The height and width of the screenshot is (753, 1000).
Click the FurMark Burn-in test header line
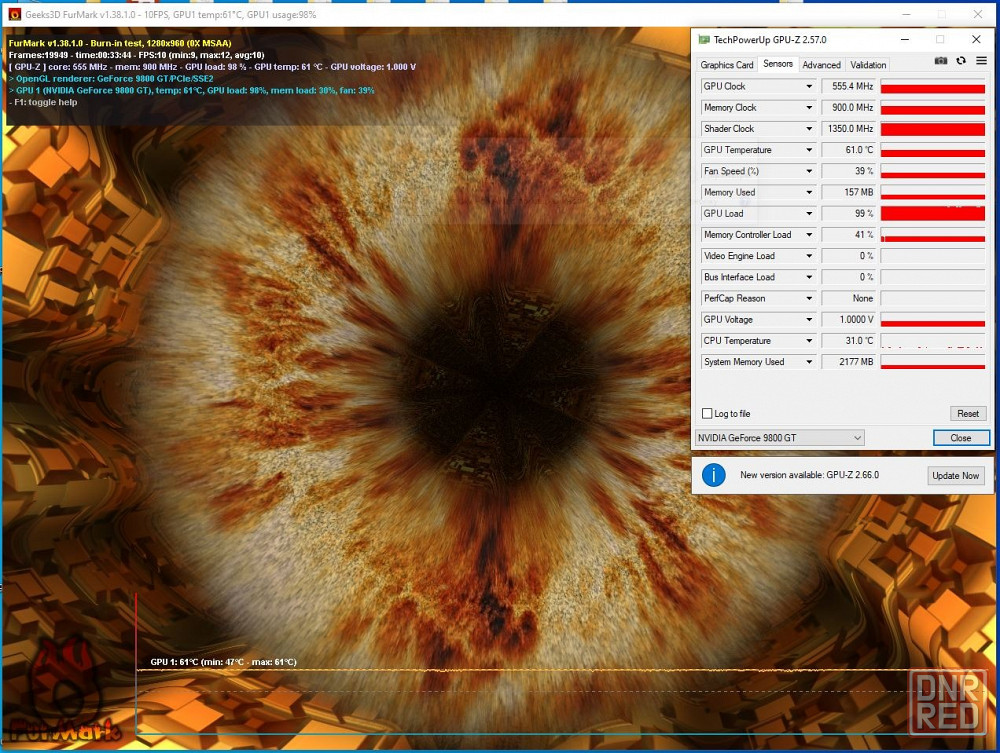tap(120, 43)
